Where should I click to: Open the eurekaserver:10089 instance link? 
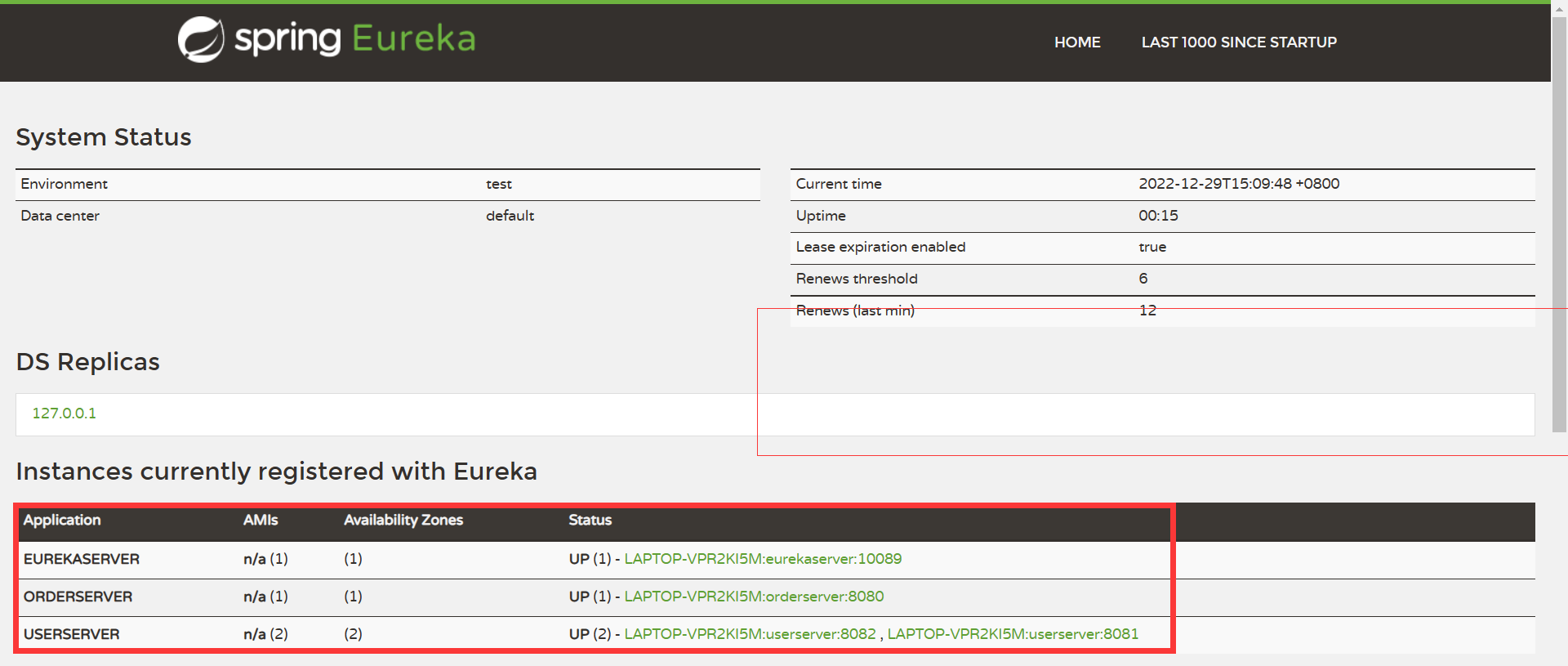763,559
